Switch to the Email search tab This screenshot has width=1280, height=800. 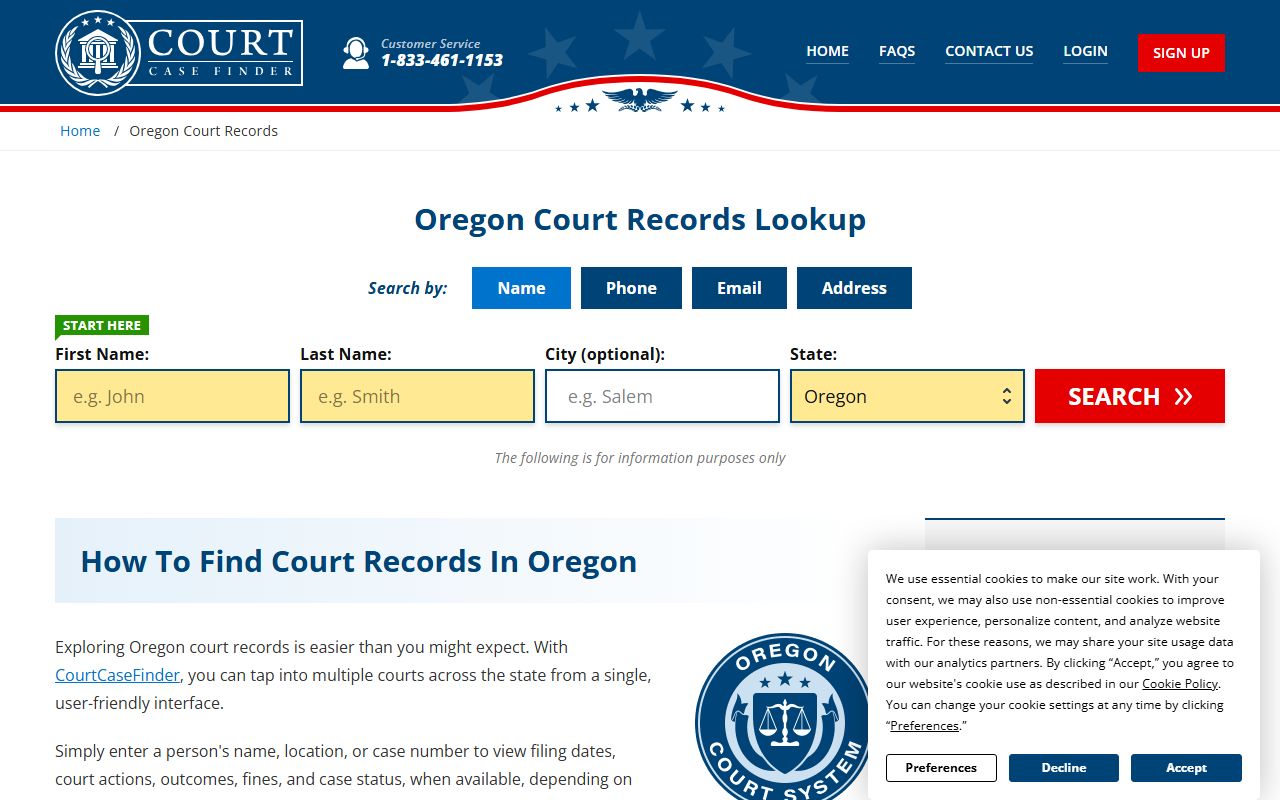tap(739, 288)
